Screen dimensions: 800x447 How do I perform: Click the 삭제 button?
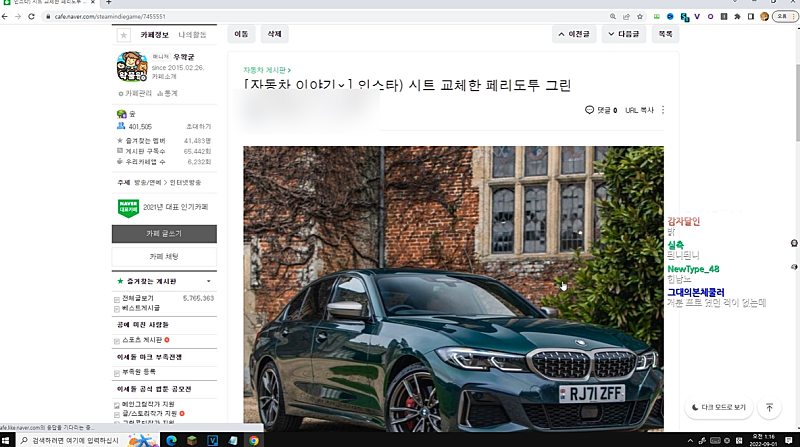coord(274,34)
